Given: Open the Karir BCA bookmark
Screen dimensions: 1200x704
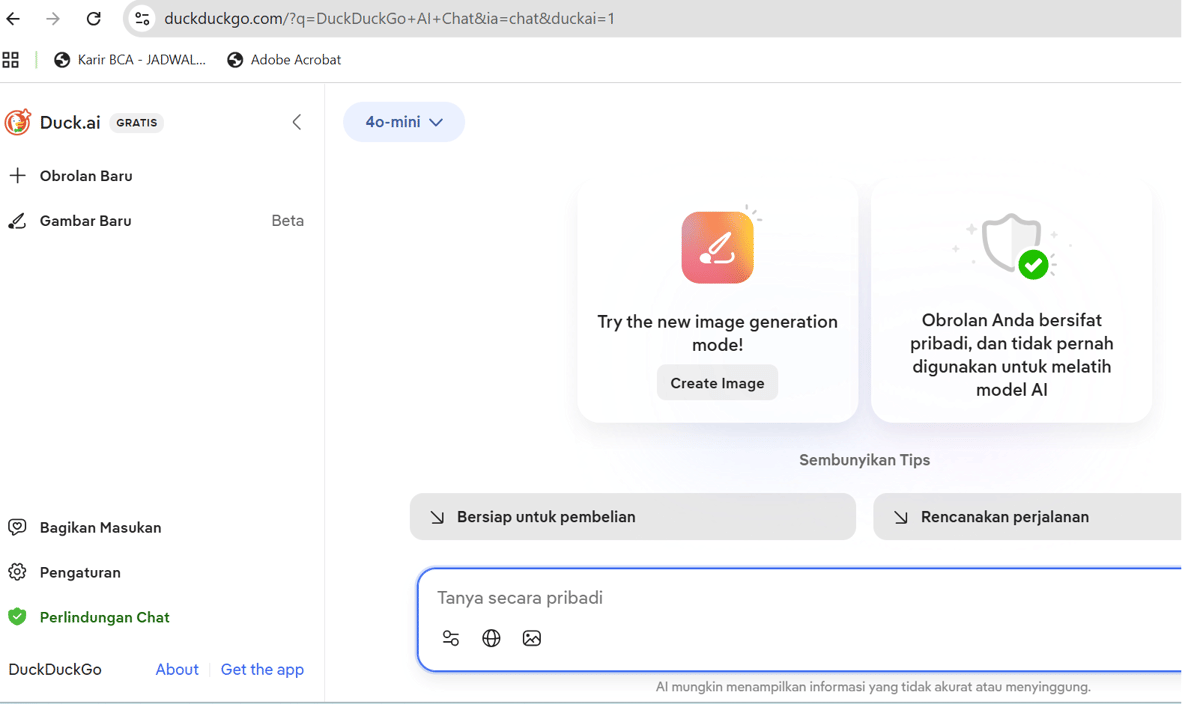Looking at the screenshot, I should [x=130, y=60].
